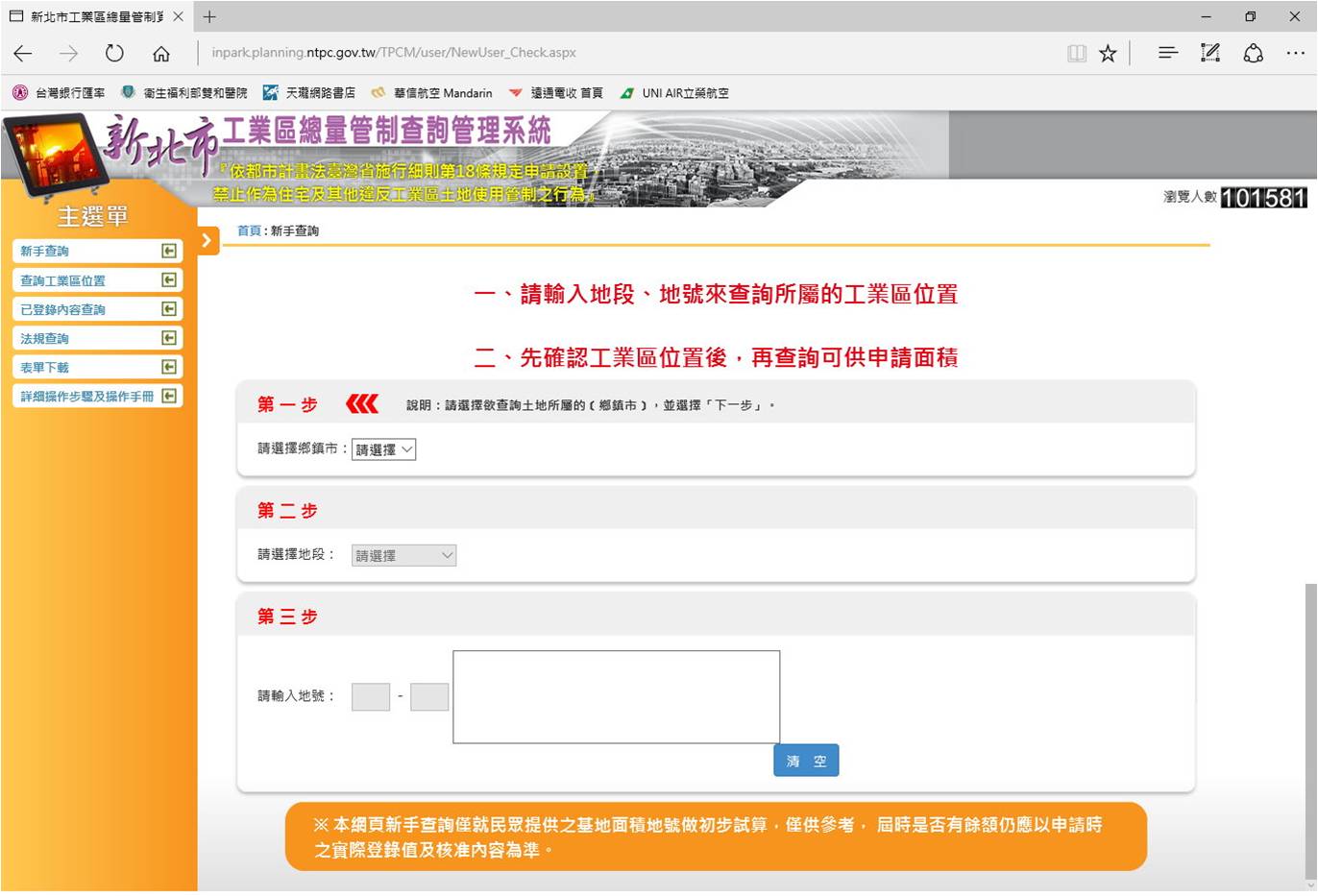
Task: Open the browser share icon
Action: pyautogui.click(x=1253, y=54)
